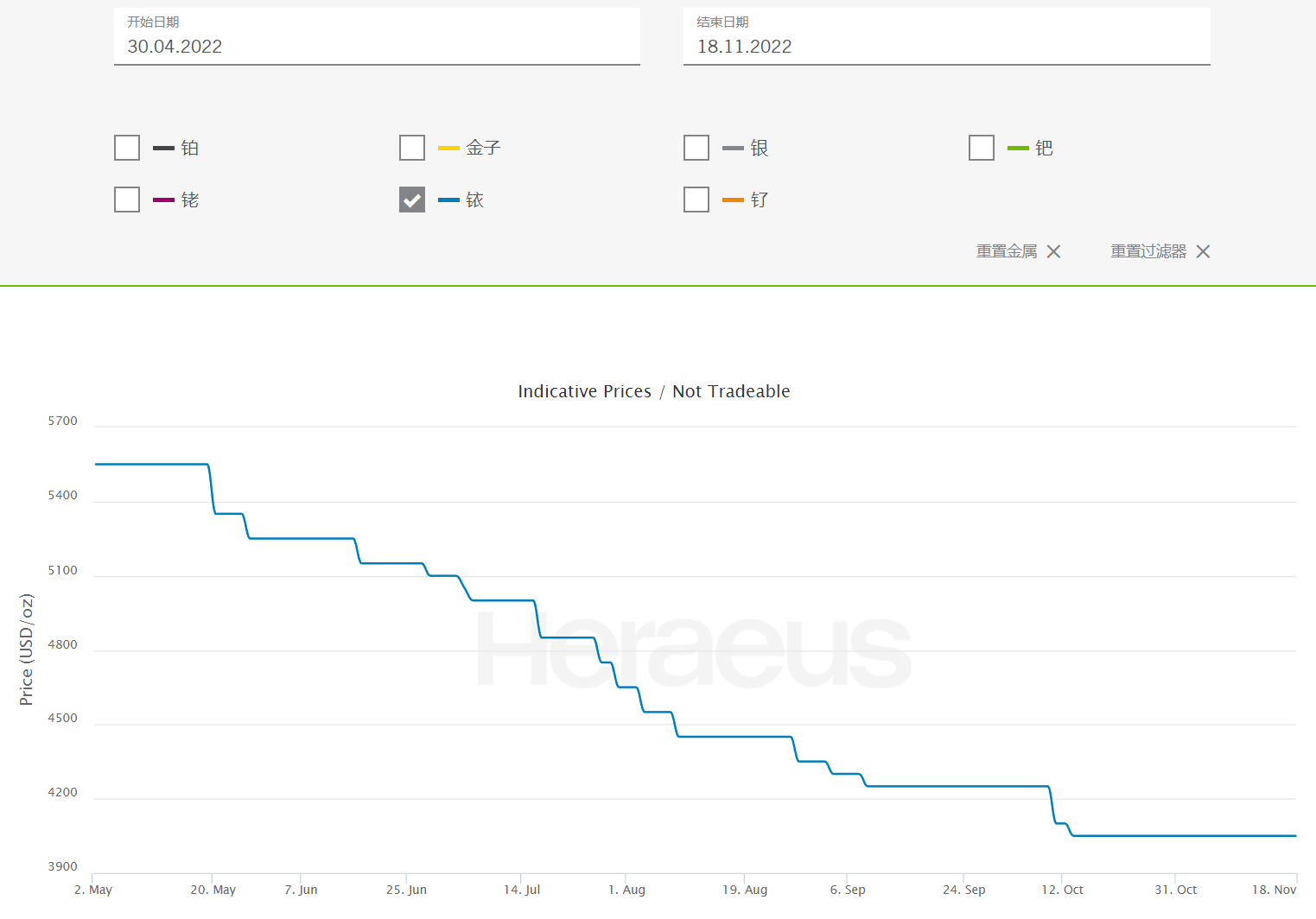Uncheck the 铱 iridium checkbox
Viewport: 1316px width, 919px height.
(412, 200)
